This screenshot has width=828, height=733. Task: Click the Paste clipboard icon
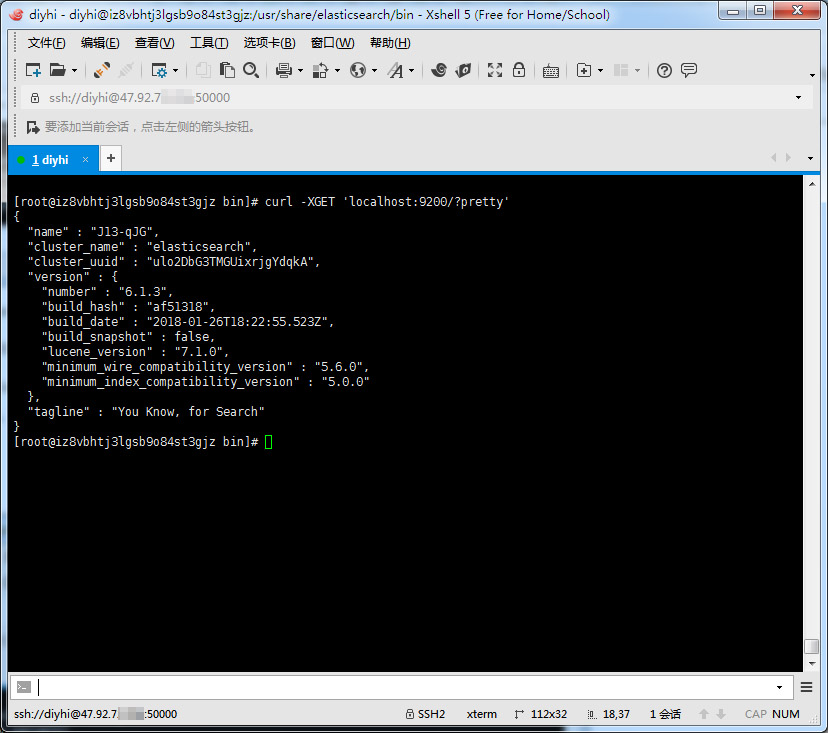tap(228, 70)
